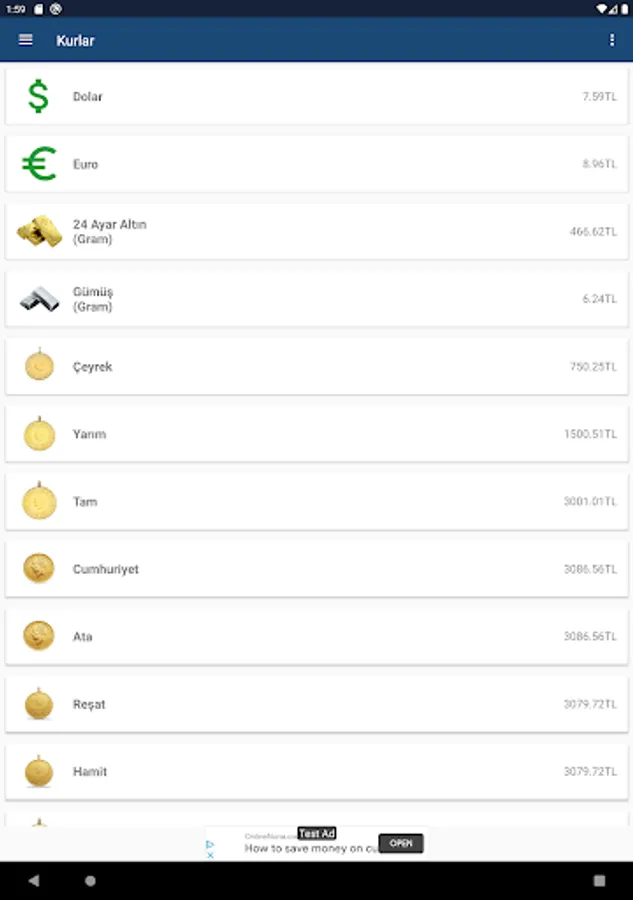Open the three-dot overflow menu

(612, 40)
